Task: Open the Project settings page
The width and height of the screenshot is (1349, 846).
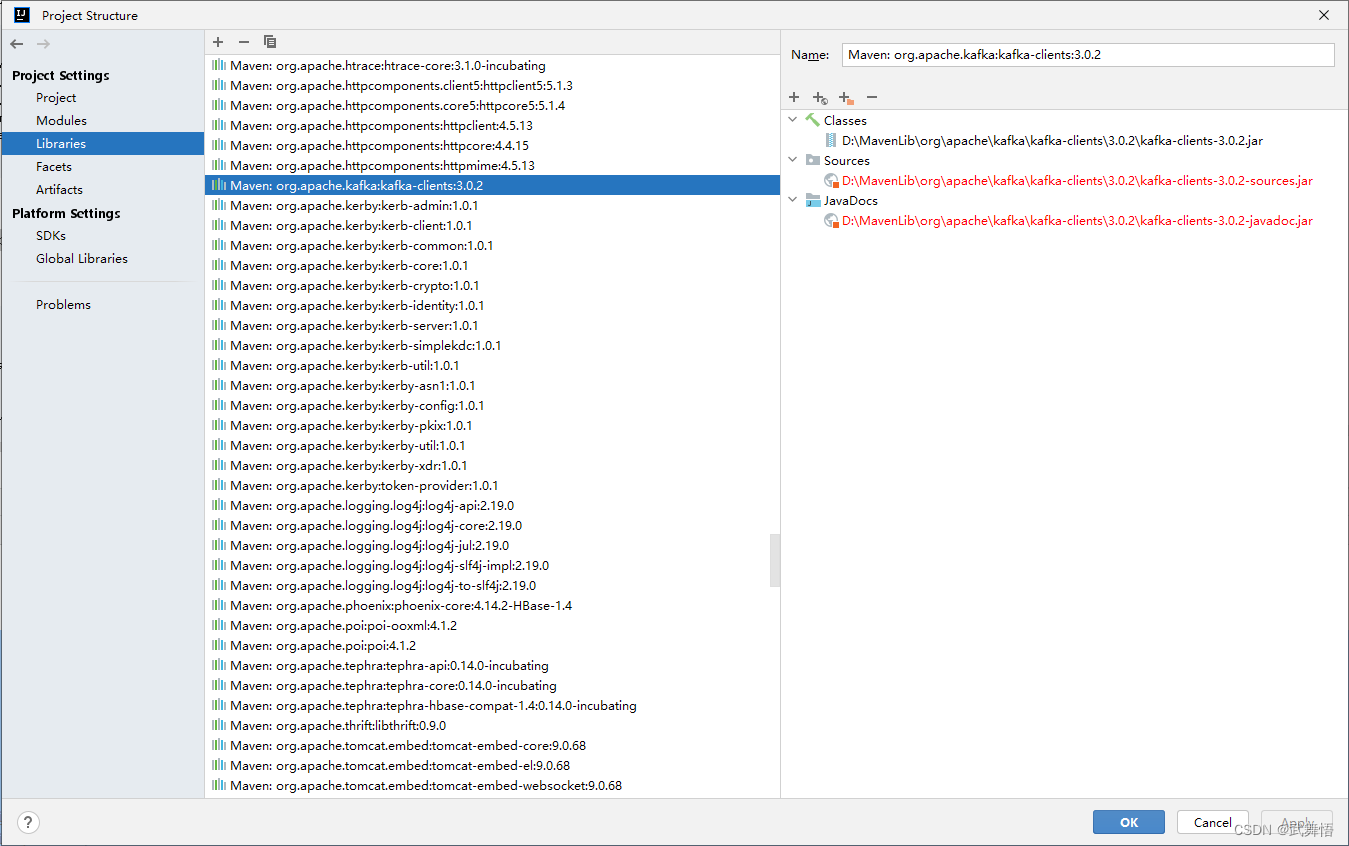Action: (56, 97)
